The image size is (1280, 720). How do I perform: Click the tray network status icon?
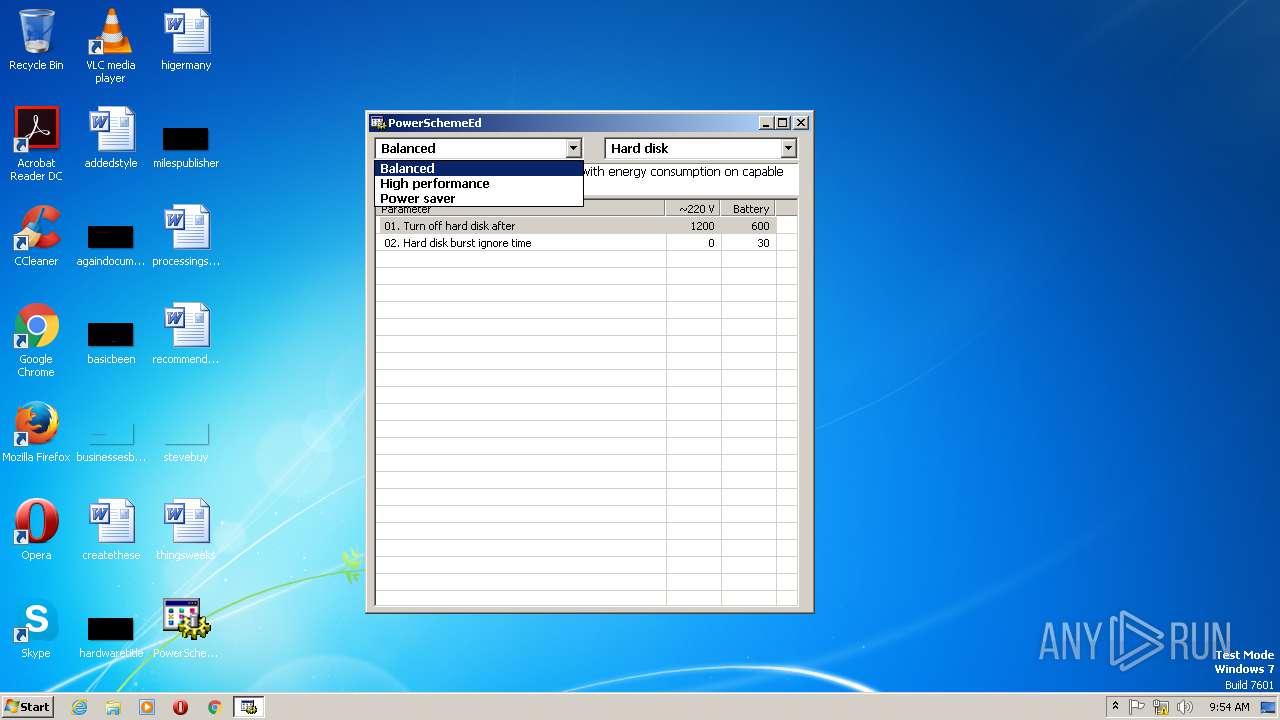tap(1161, 707)
